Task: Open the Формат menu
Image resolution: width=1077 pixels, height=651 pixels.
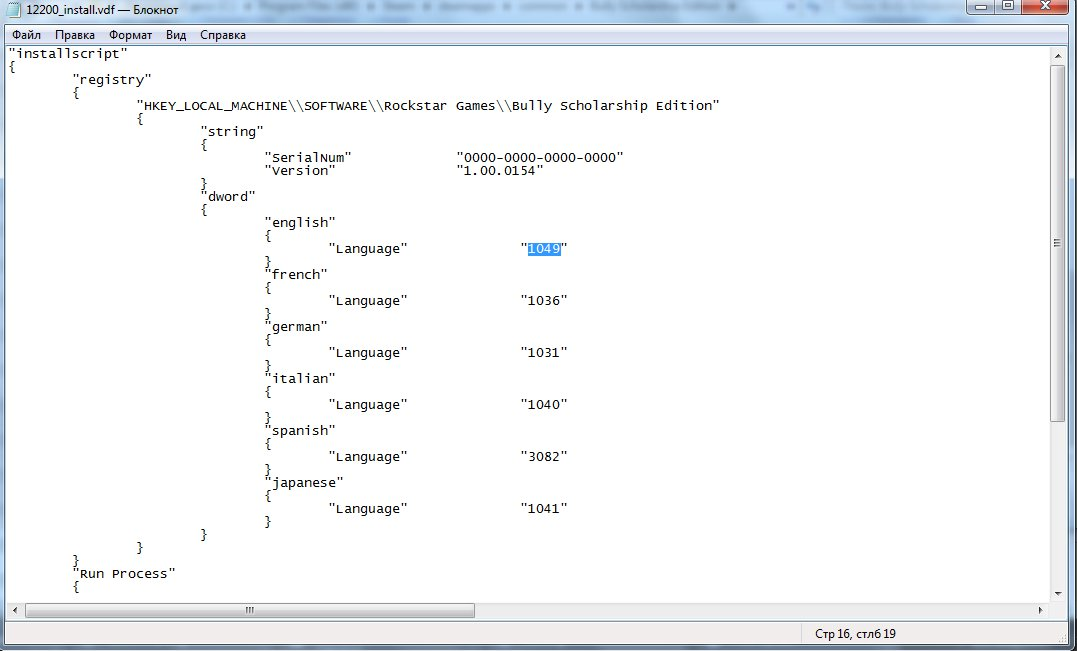Action: click(x=130, y=35)
